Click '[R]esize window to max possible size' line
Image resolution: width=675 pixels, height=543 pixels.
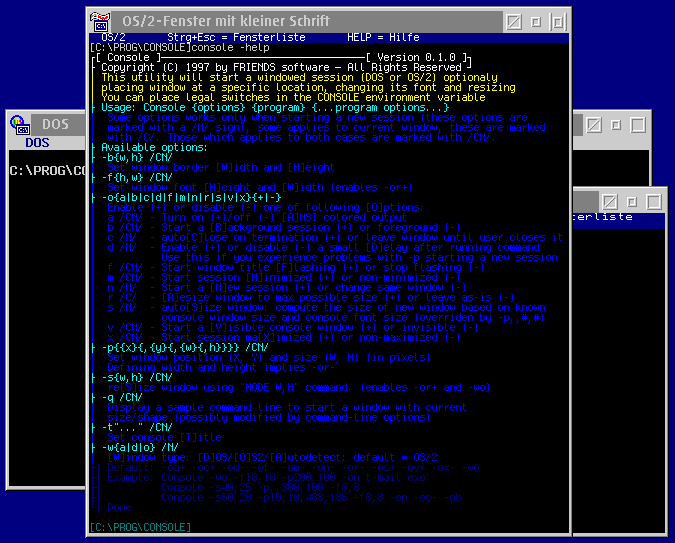(x=311, y=298)
